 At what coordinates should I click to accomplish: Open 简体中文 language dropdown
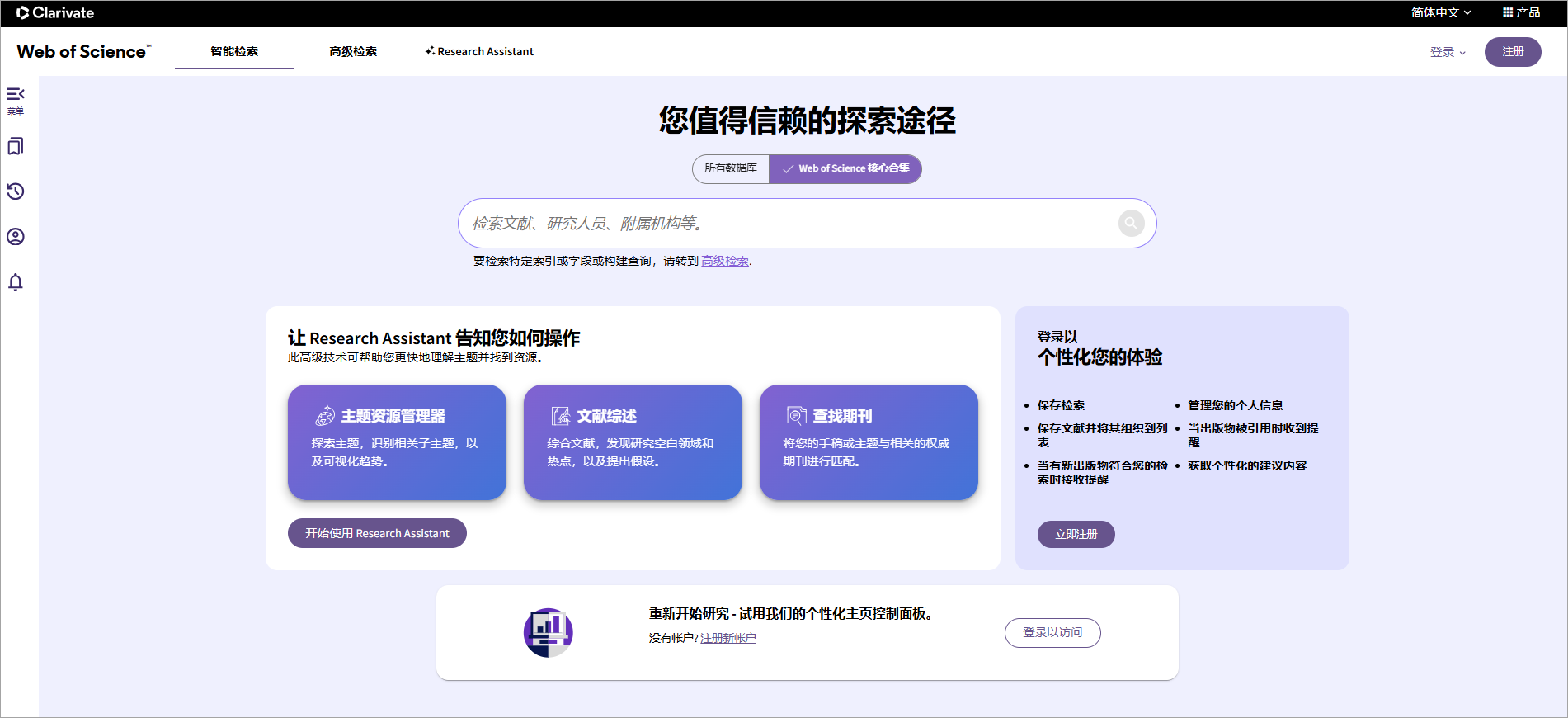click(1440, 12)
